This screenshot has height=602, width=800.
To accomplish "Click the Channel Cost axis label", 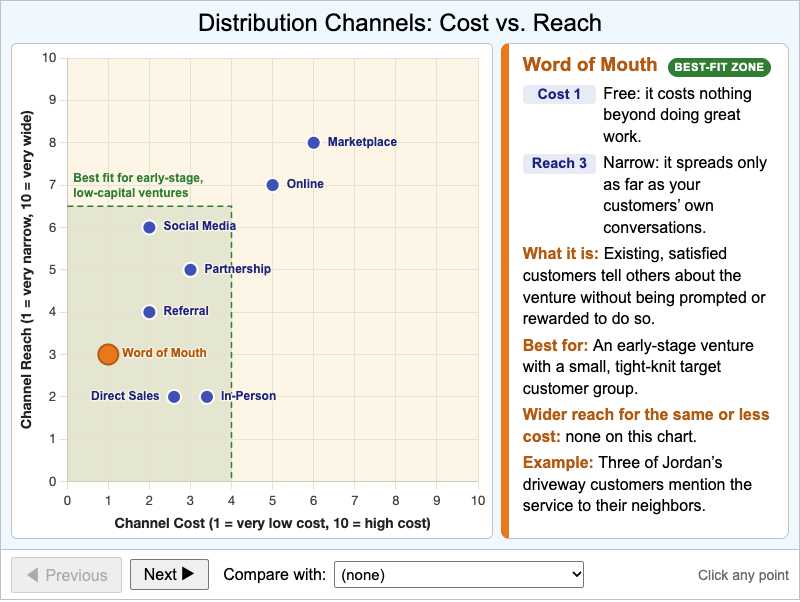I will [272, 523].
